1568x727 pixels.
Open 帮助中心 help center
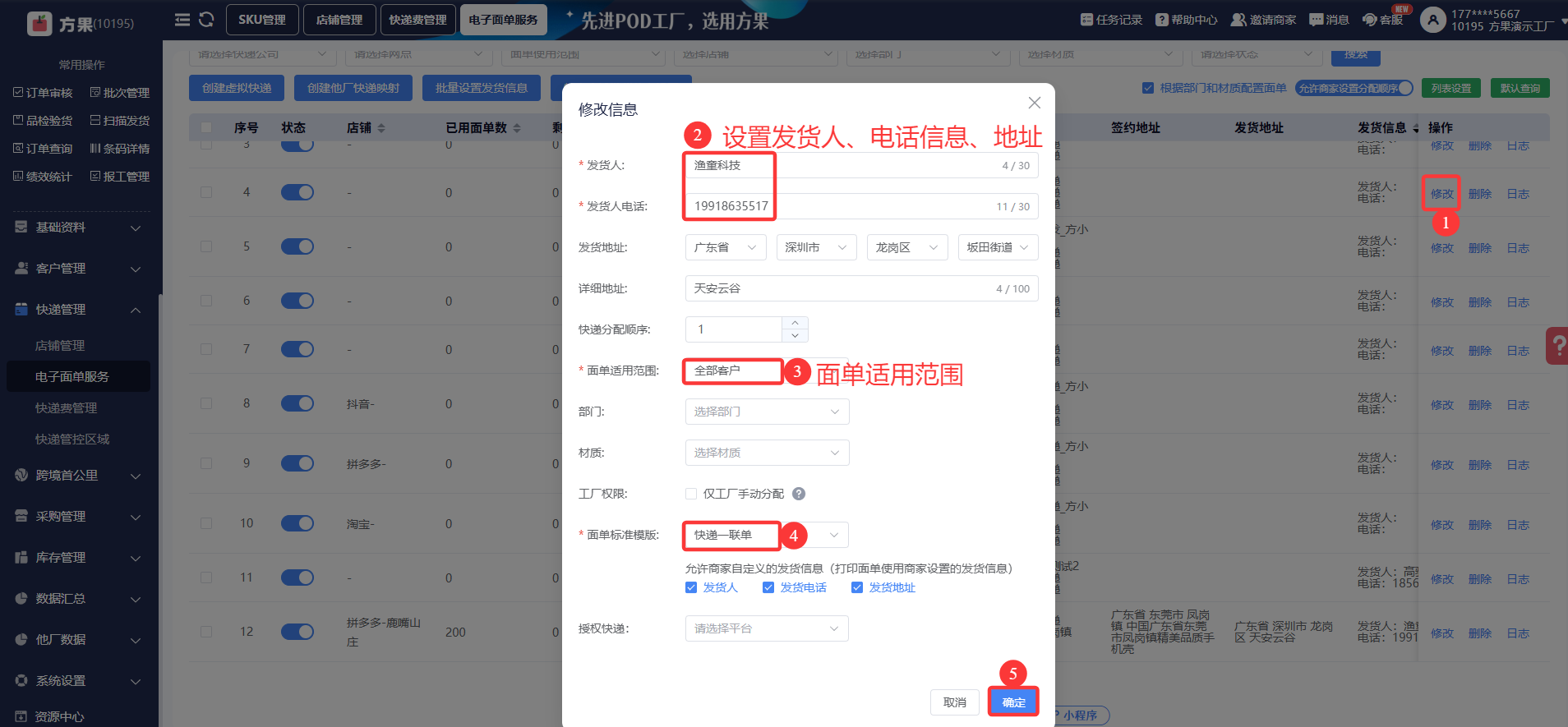click(1187, 20)
